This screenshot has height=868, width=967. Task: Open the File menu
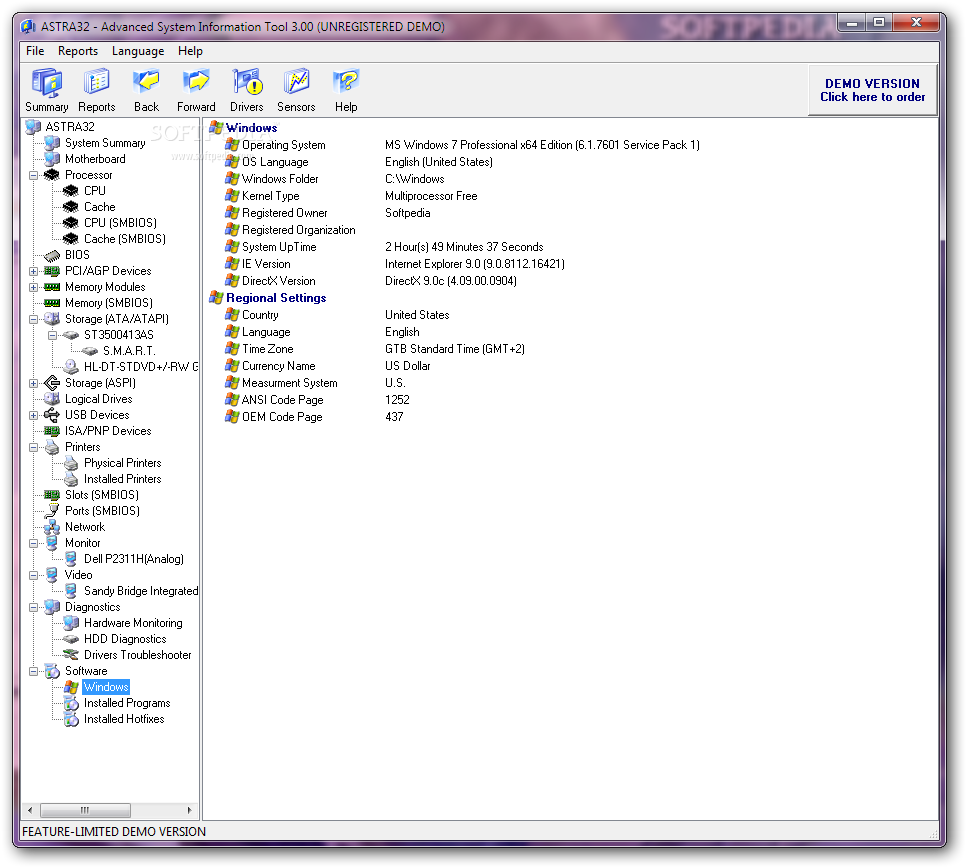[x=35, y=51]
